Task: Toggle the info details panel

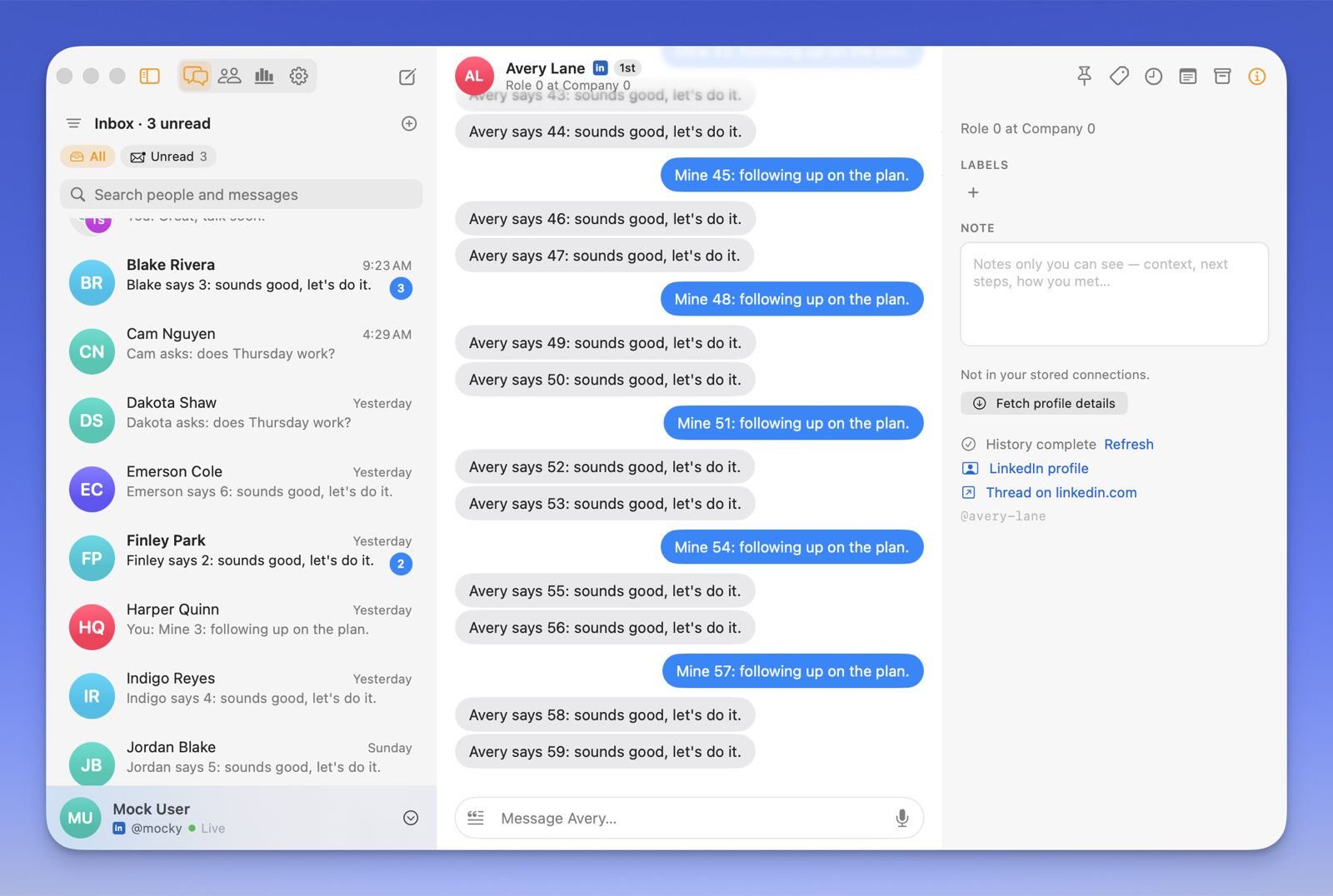Action: click(x=1257, y=77)
